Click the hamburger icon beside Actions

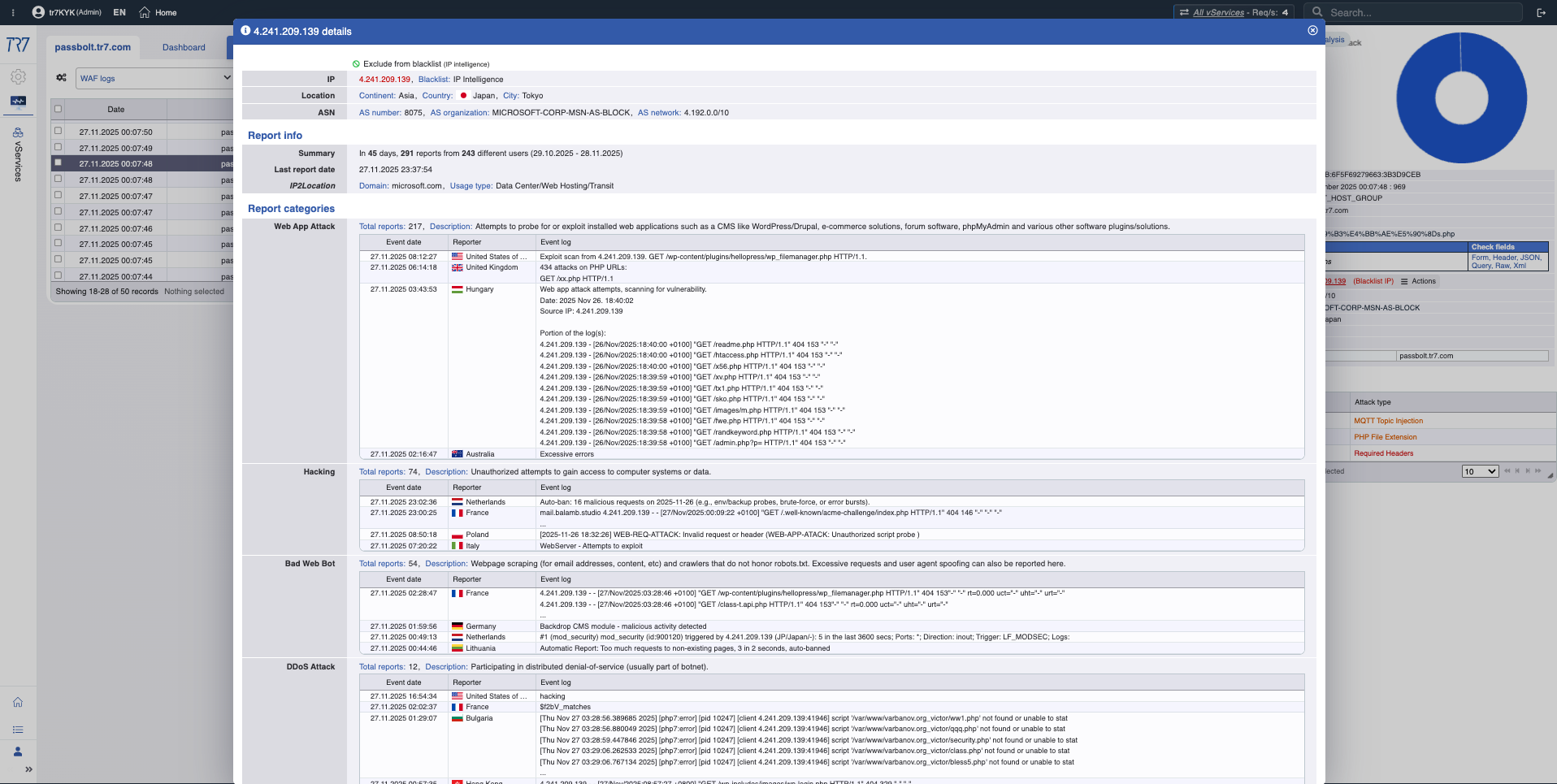point(1404,281)
